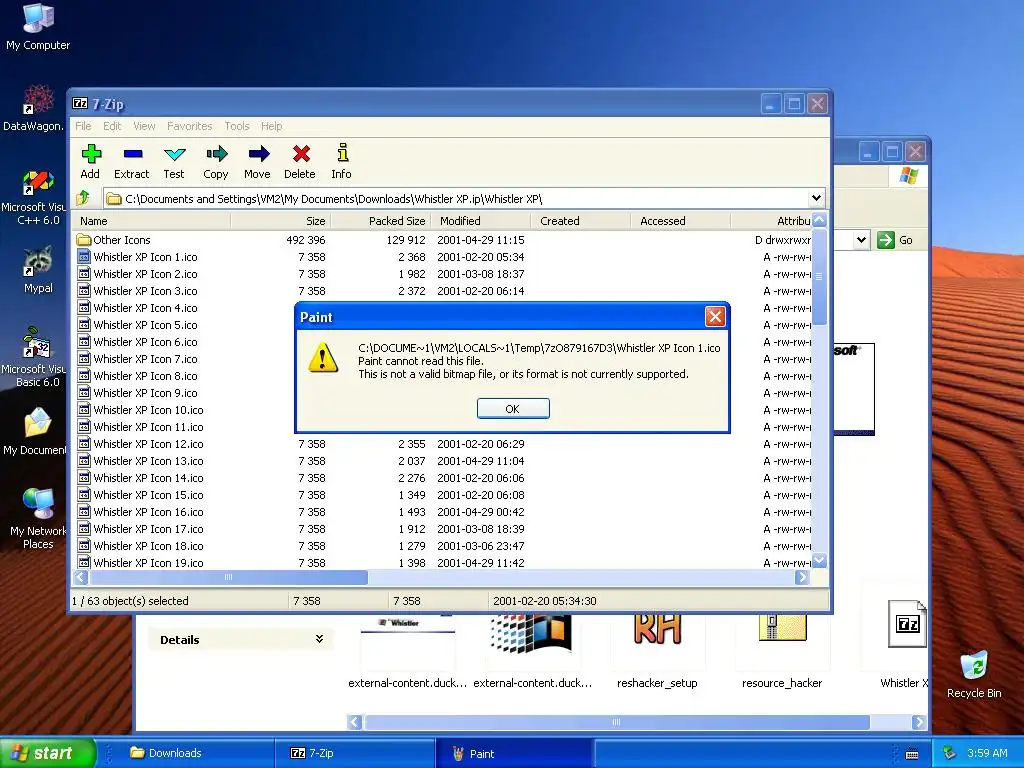The width and height of the screenshot is (1024, 768).
Task: Click the system tray network icon
Action: (x=949, y=753)
